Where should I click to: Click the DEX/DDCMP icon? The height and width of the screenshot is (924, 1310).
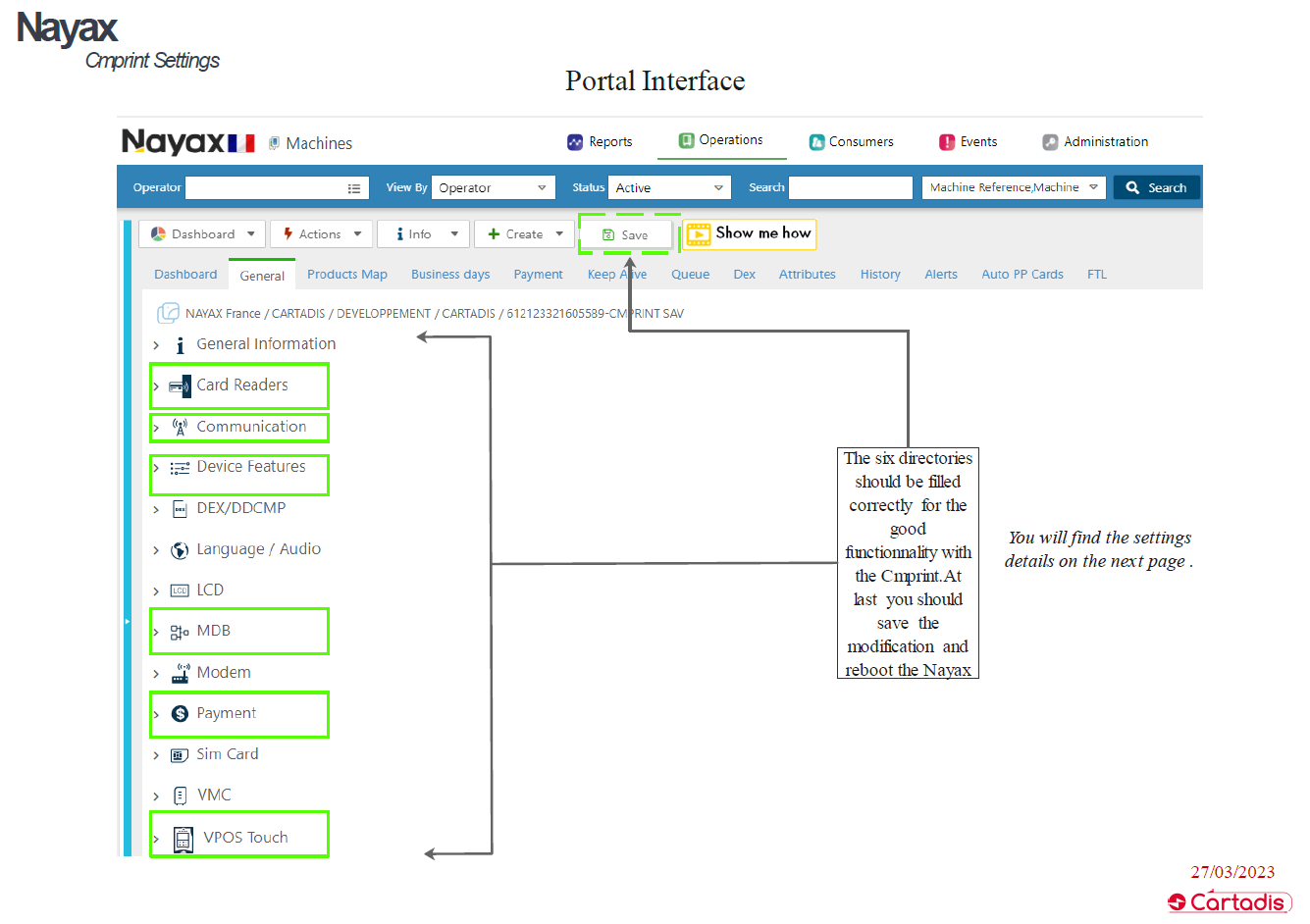[180, 509]
